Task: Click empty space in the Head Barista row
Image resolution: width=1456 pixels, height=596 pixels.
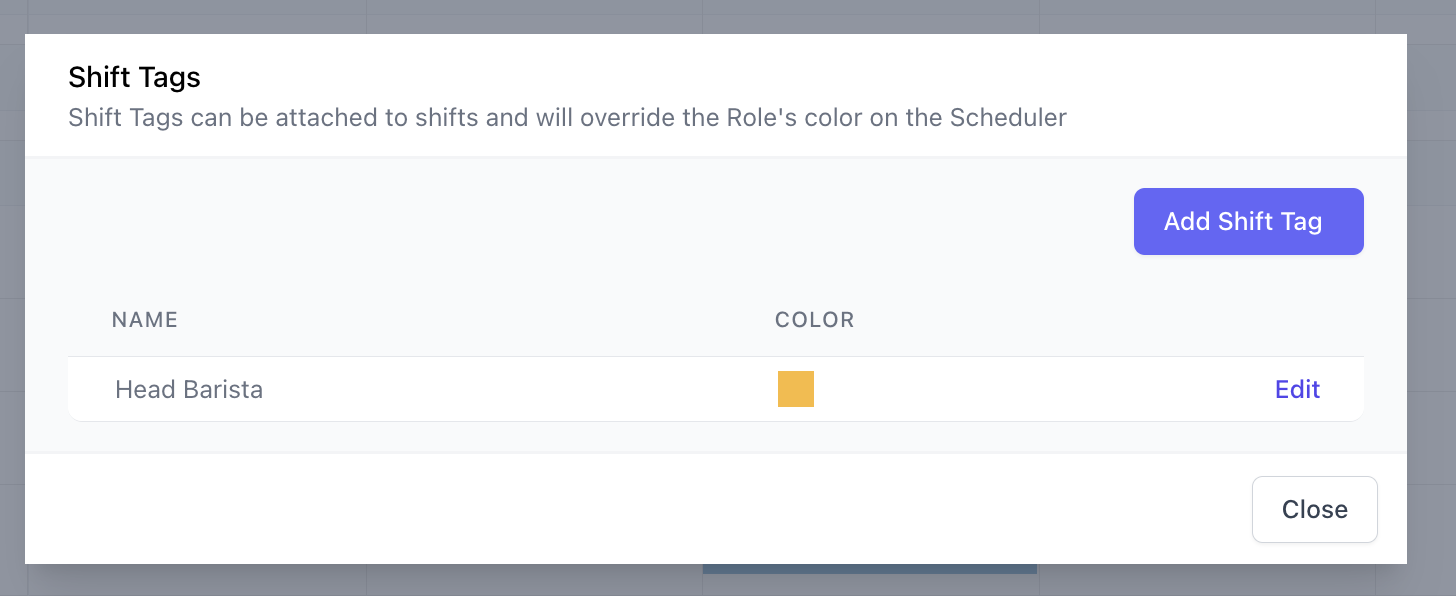Action: coord(1000,389)
